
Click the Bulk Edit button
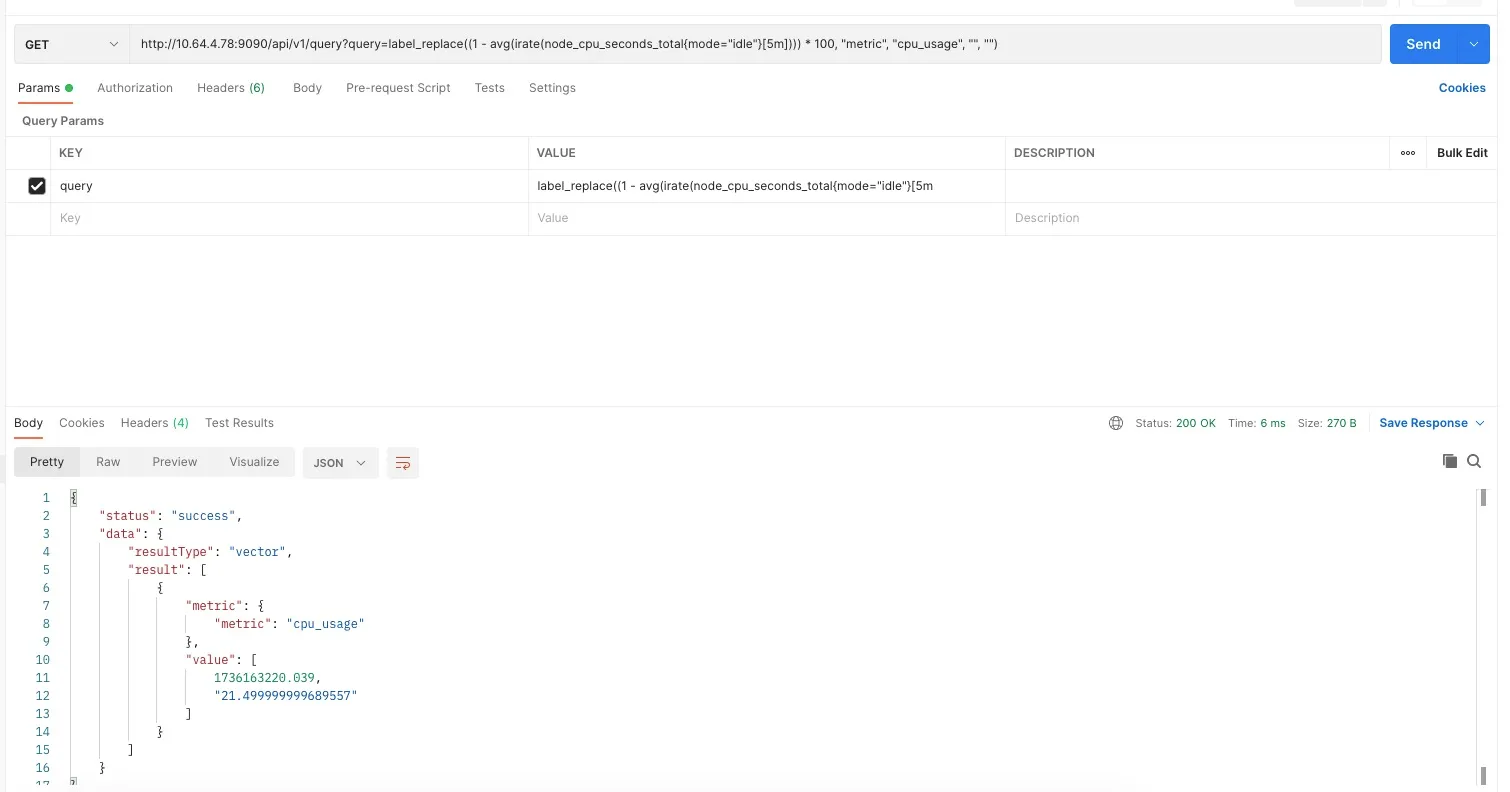[x=1461, y=153]
